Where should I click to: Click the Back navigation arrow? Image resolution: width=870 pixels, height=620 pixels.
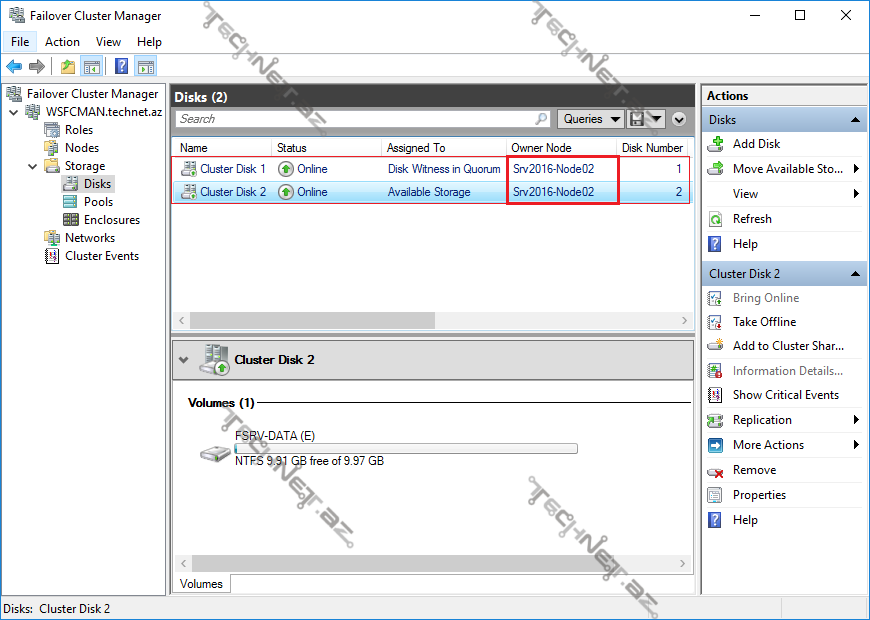coord(14,66)
